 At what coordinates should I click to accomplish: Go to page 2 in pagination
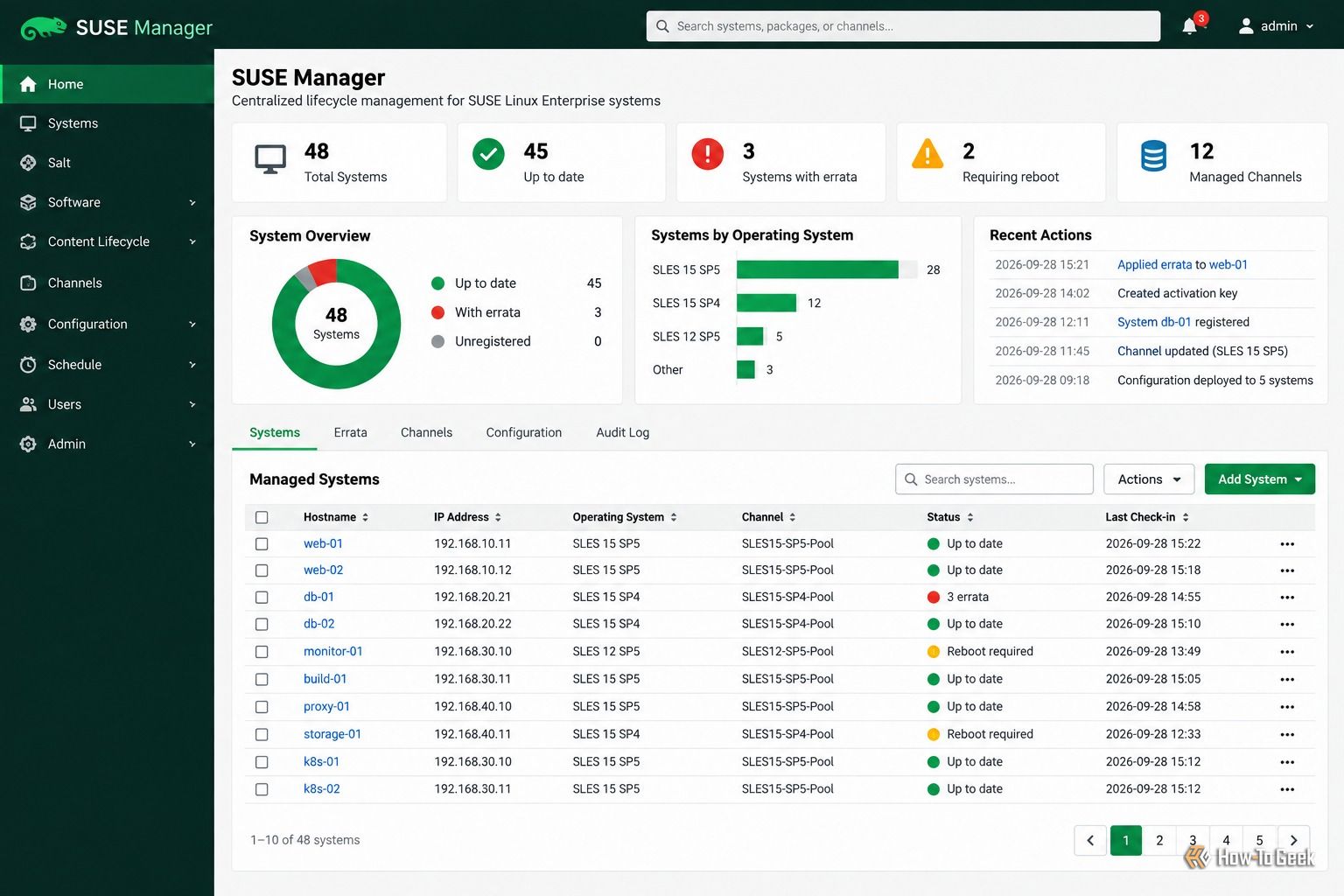click(x=1159, y=840)
